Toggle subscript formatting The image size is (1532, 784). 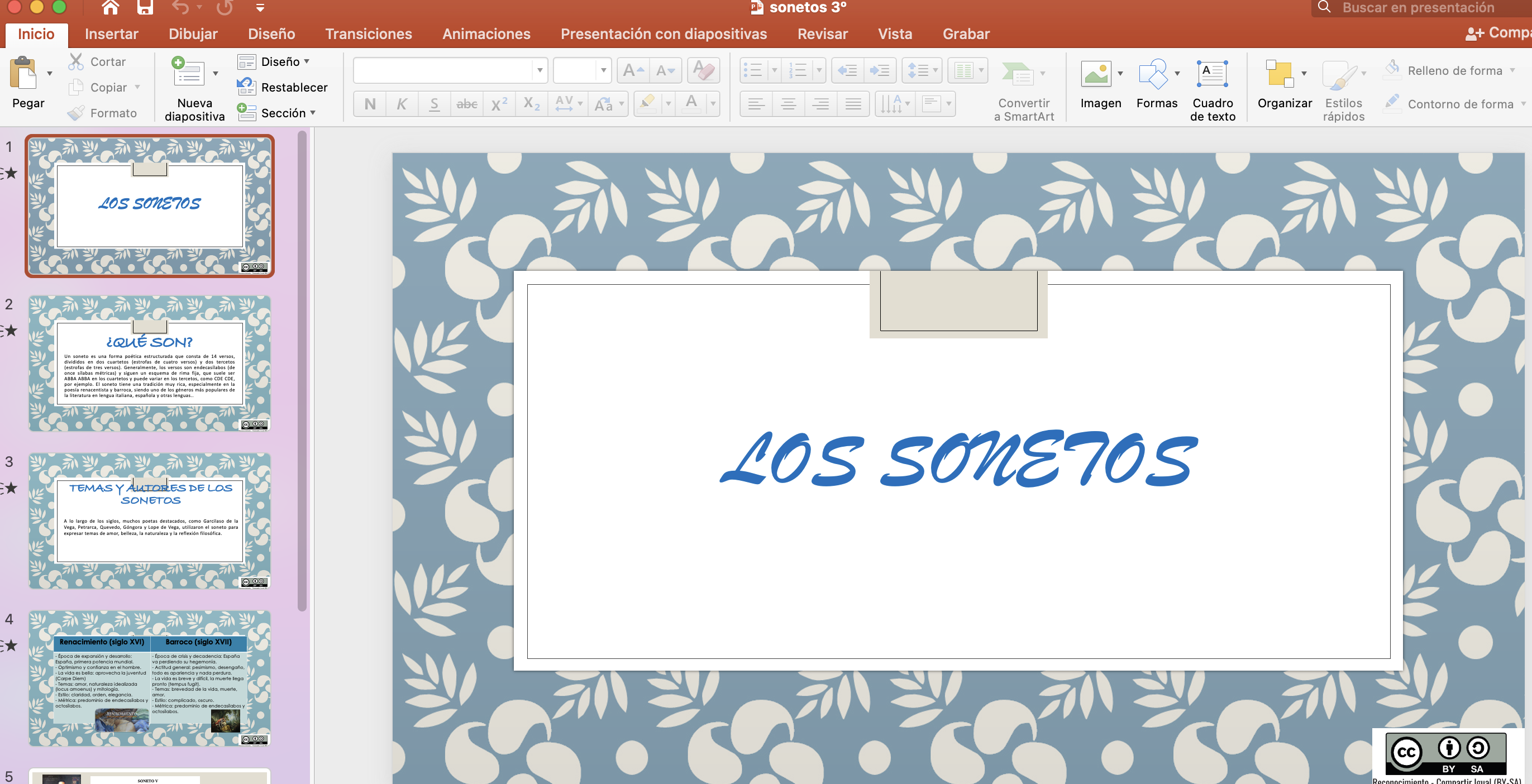tap(531, 104)
